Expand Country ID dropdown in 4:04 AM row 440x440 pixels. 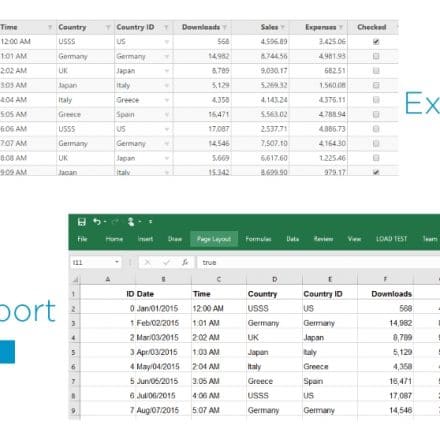[x=167, y=100]
